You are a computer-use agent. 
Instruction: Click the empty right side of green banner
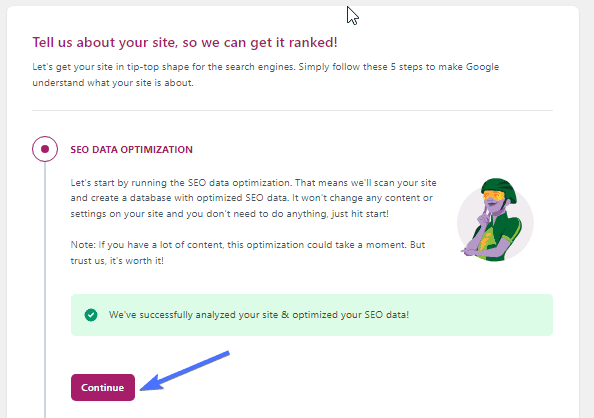click(x=481, y=315)
